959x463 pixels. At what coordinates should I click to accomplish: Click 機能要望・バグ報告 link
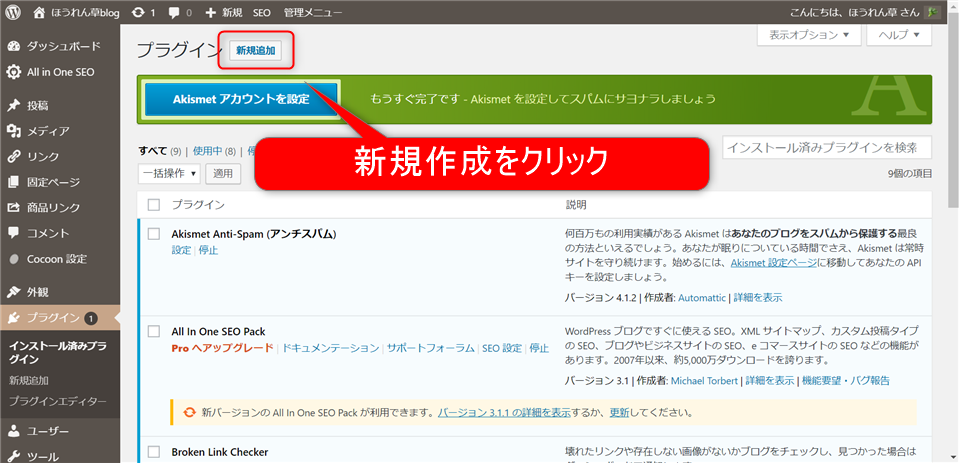pos(846,380)
